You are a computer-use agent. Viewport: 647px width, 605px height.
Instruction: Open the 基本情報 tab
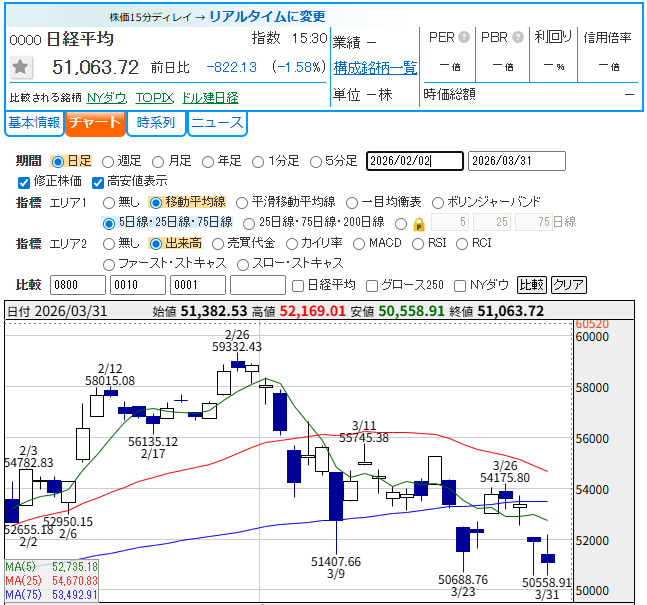click(x=34, y=124)
